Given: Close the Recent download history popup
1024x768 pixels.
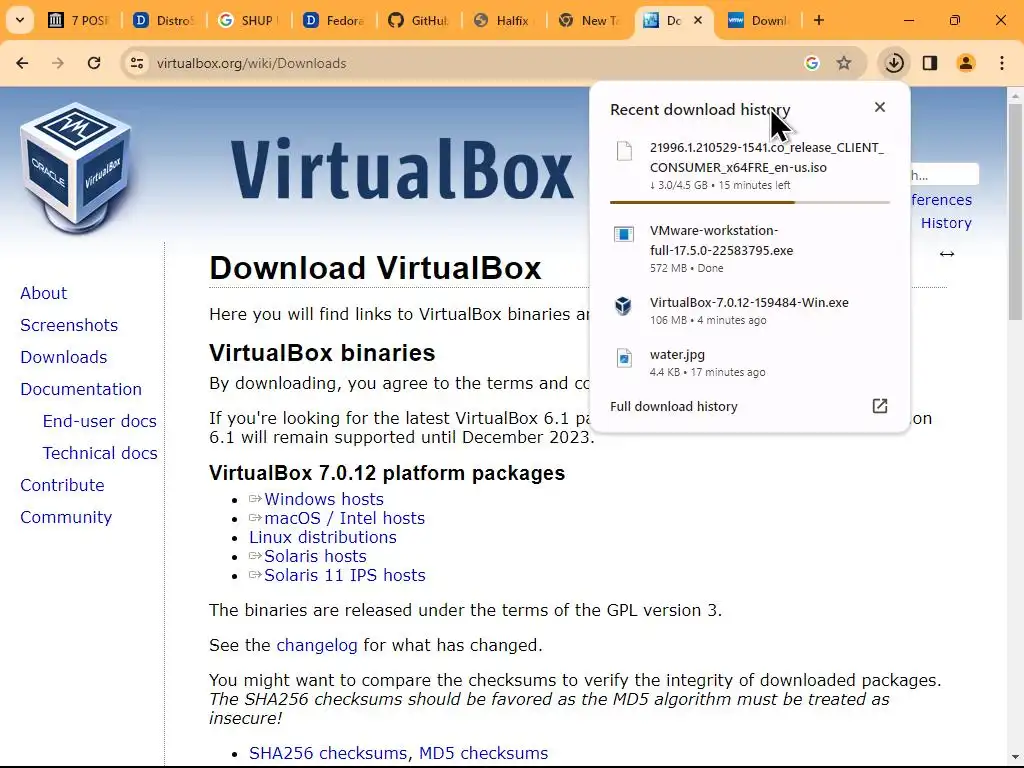Looking at the screenshot, I should 880,107.
